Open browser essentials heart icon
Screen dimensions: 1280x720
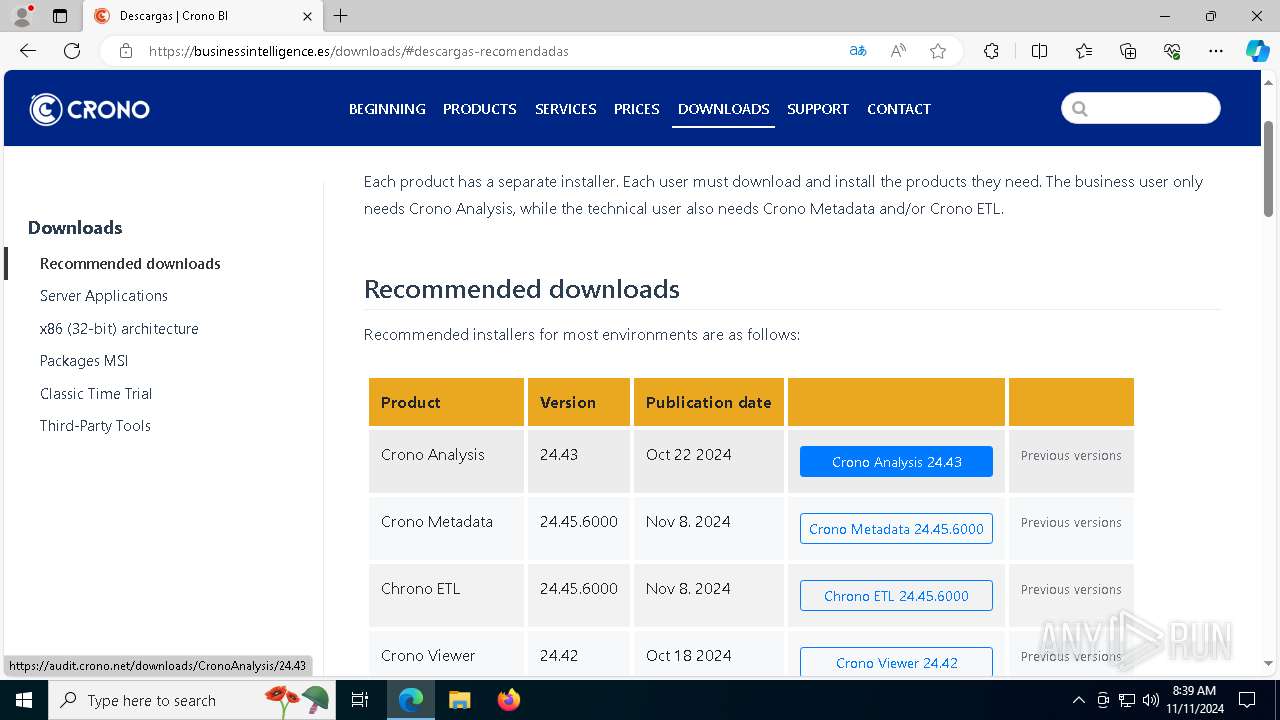[1172, 51]
